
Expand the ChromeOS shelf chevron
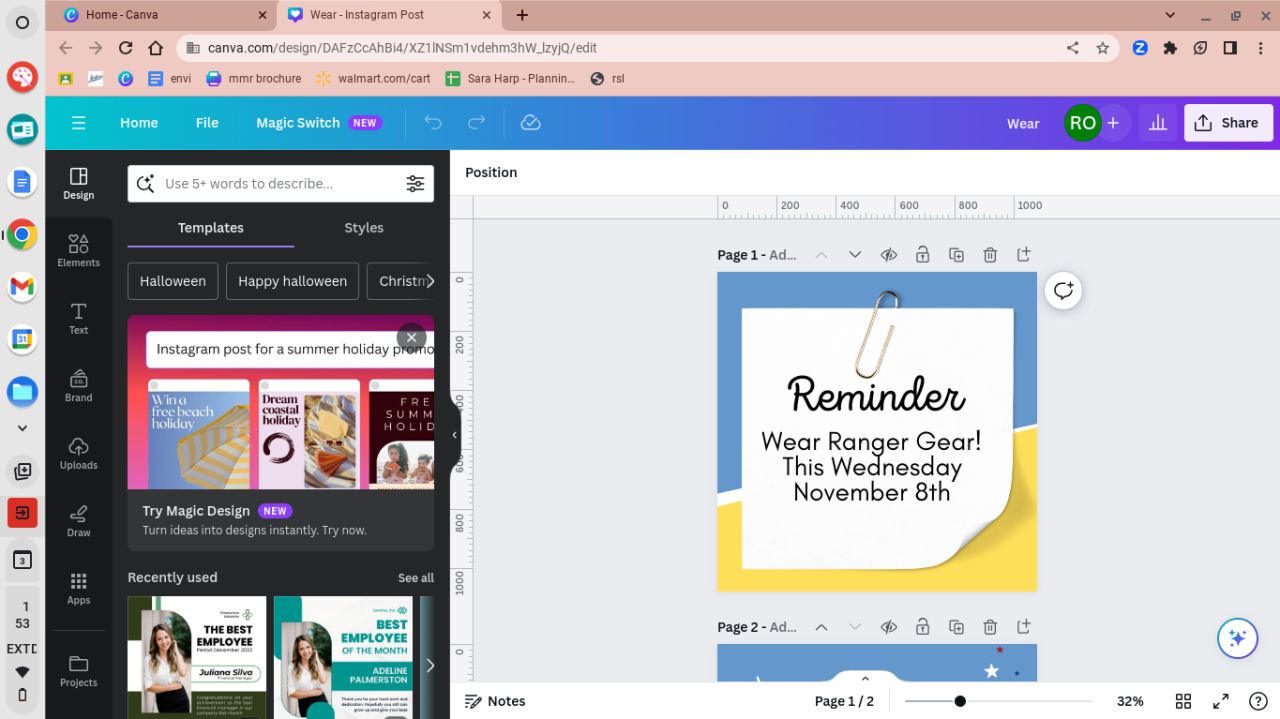[x=22, y=428]
